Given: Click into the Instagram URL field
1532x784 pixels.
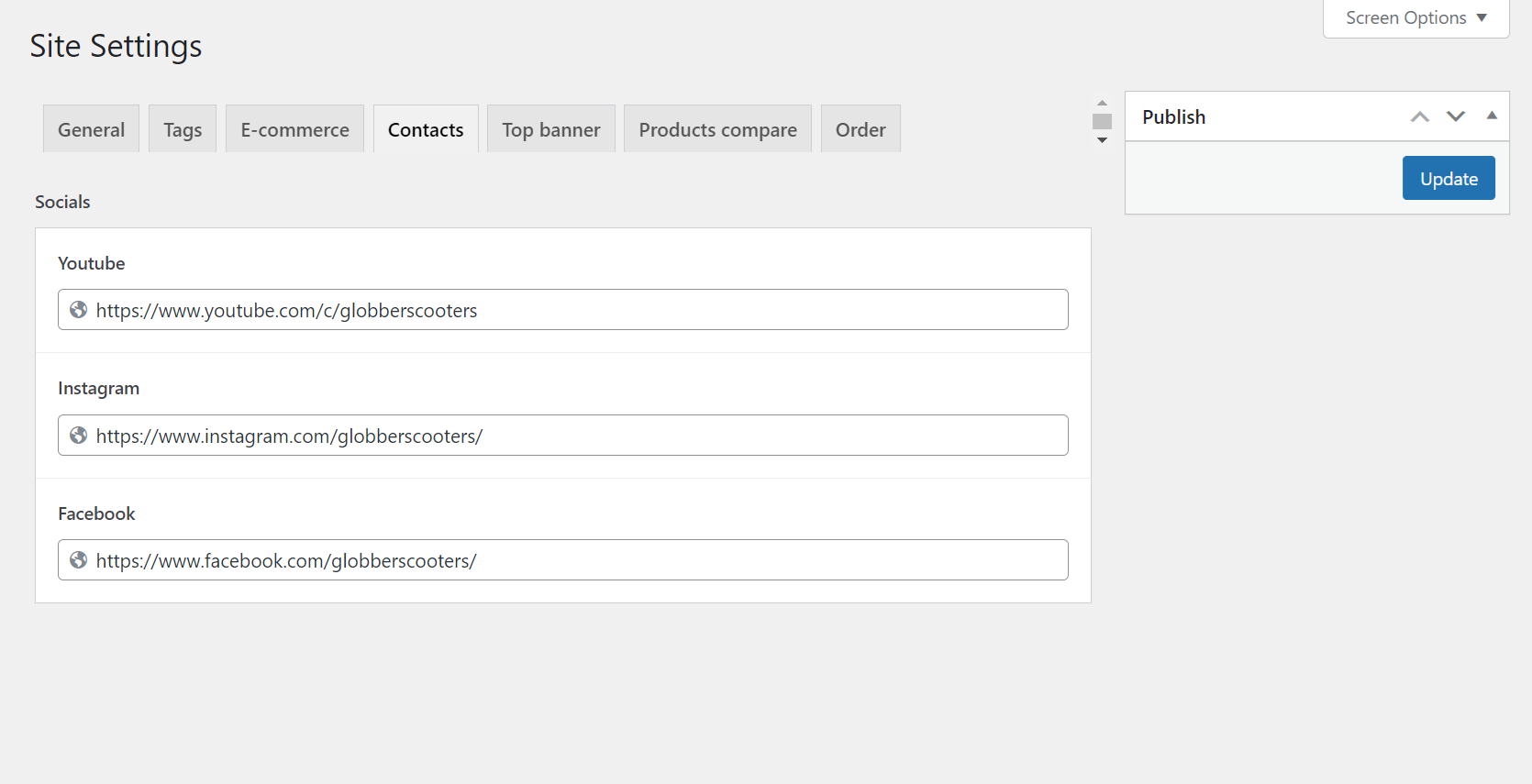Looking at the screenshot, I should coord(578,436).
